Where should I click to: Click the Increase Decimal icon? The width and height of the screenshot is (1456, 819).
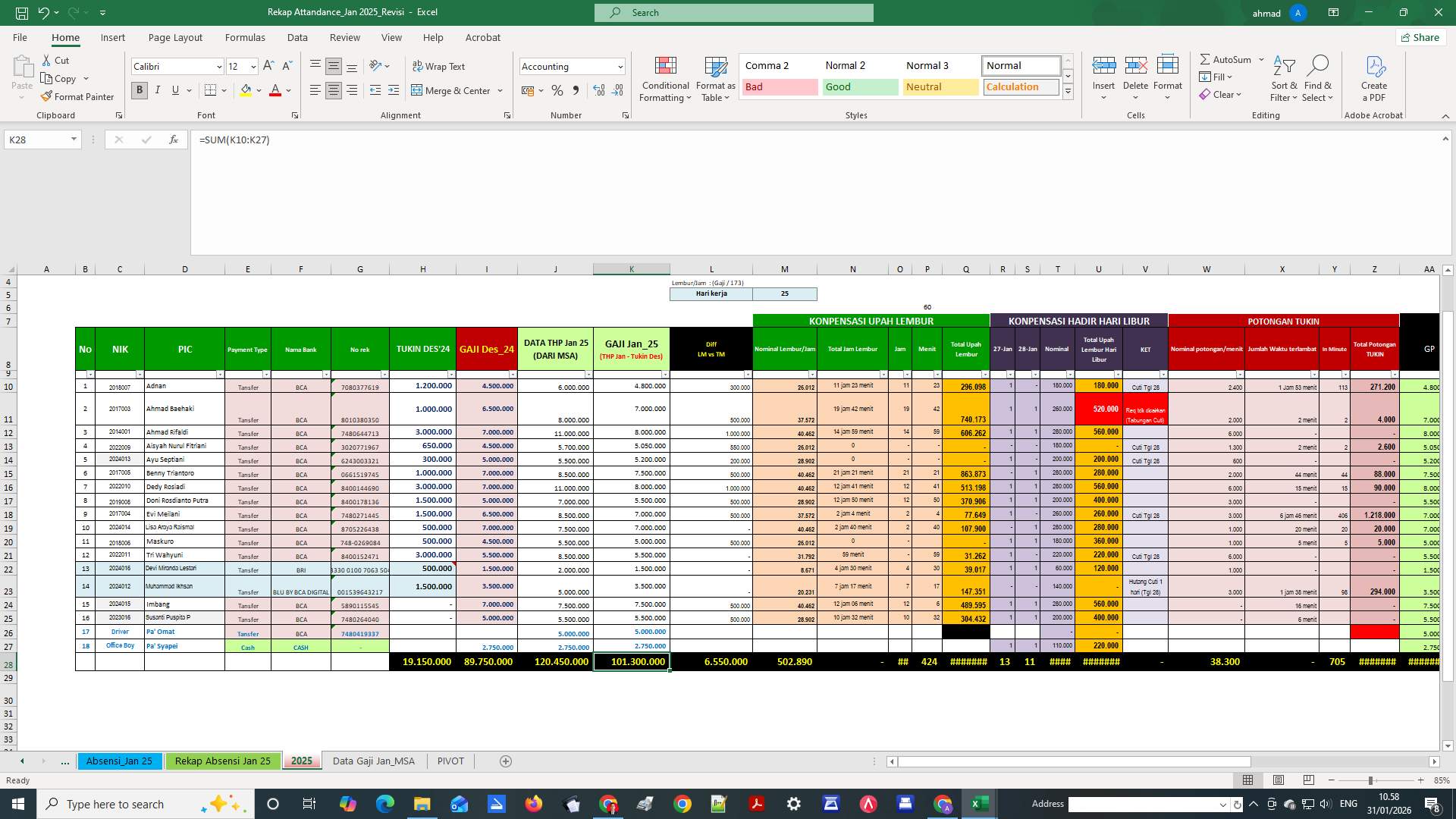[x=598, y=90]
